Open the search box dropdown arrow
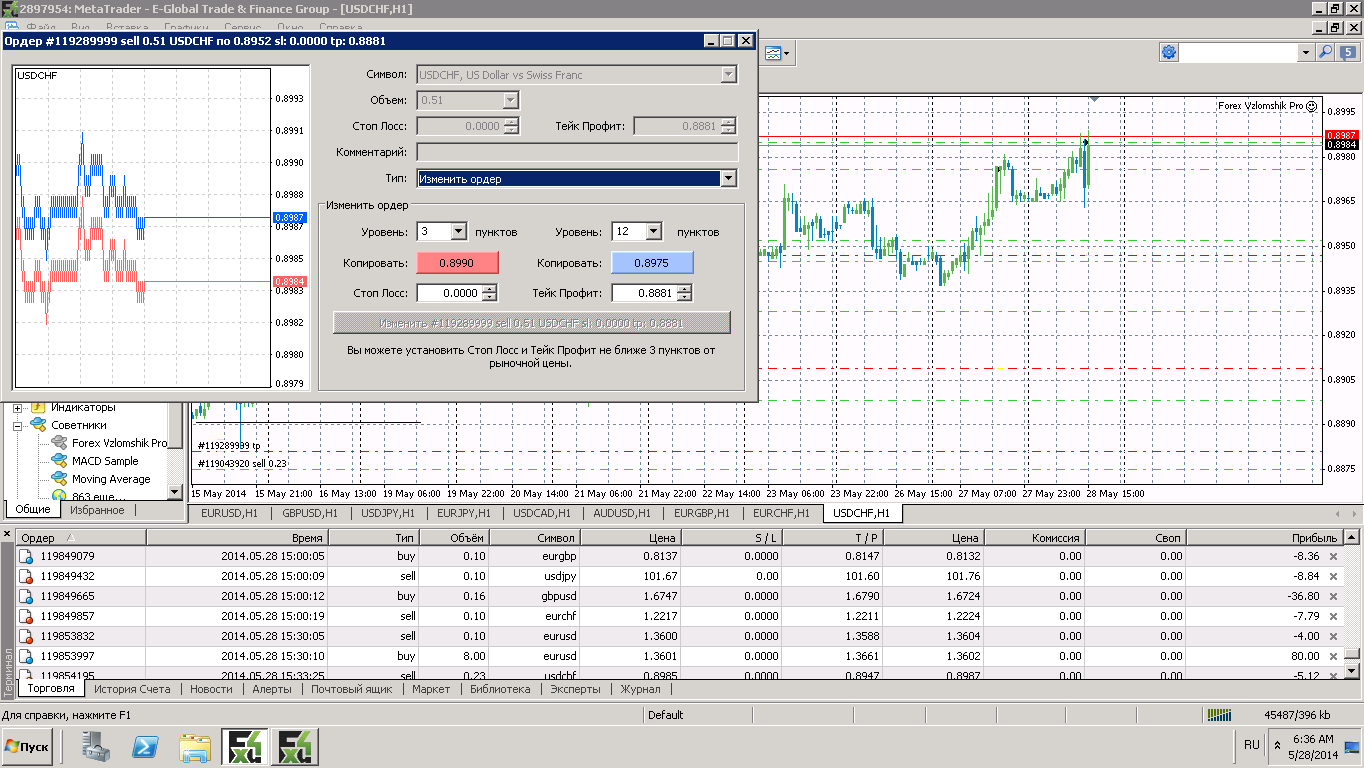 pos(1306,52)
